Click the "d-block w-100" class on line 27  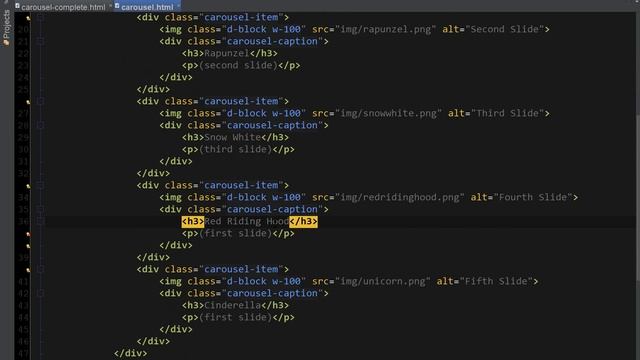pos(264,113)
